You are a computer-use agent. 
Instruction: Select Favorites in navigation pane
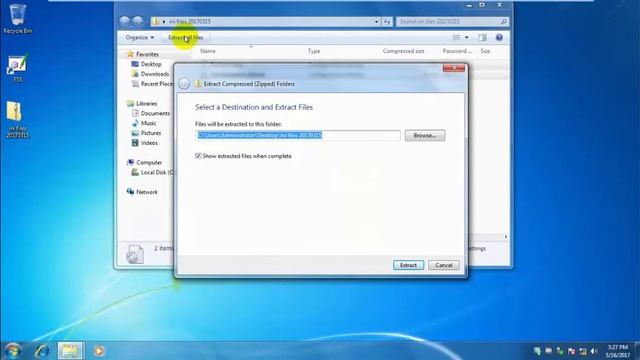tap(147, 54)
